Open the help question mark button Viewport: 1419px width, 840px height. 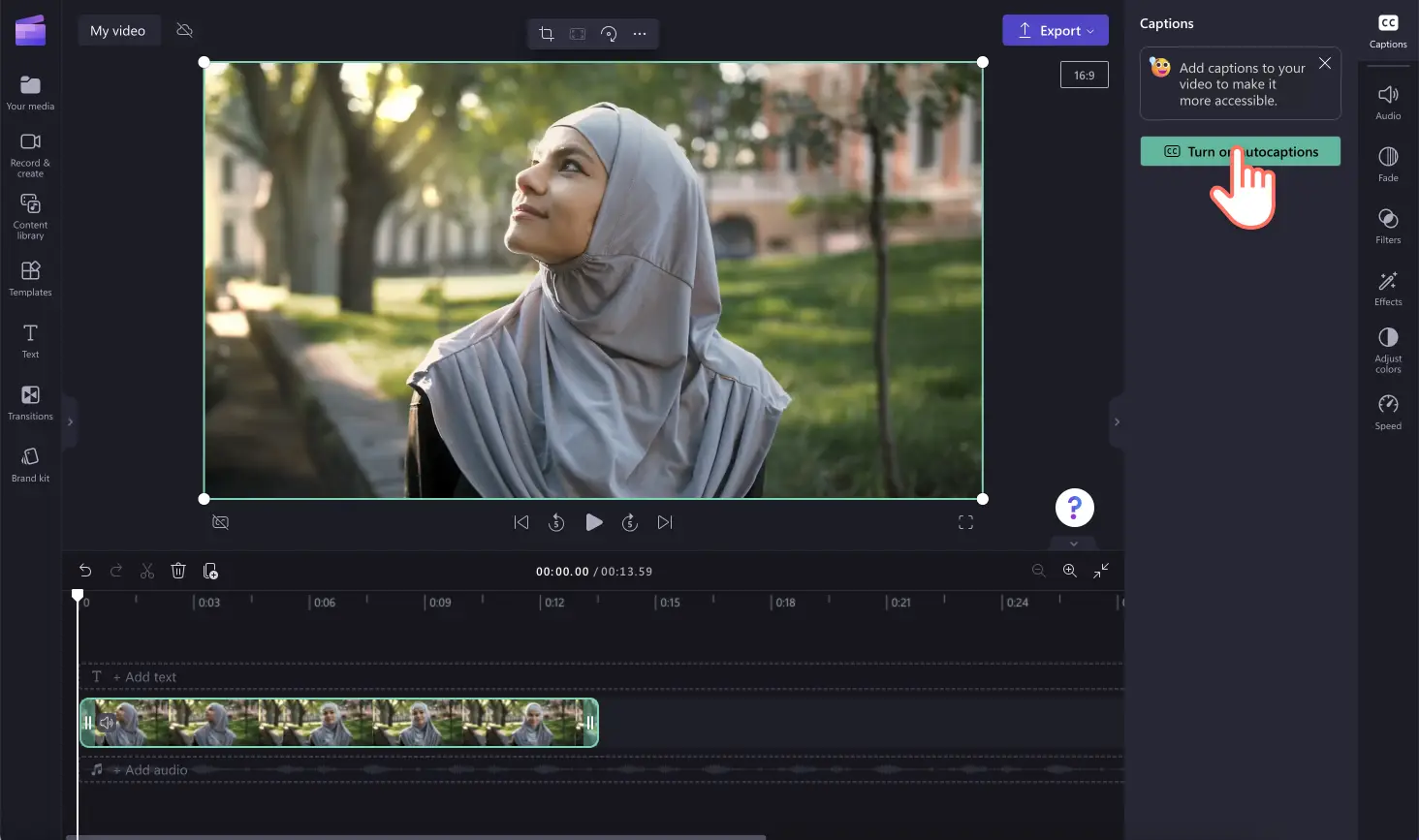tap(1075, 507)
